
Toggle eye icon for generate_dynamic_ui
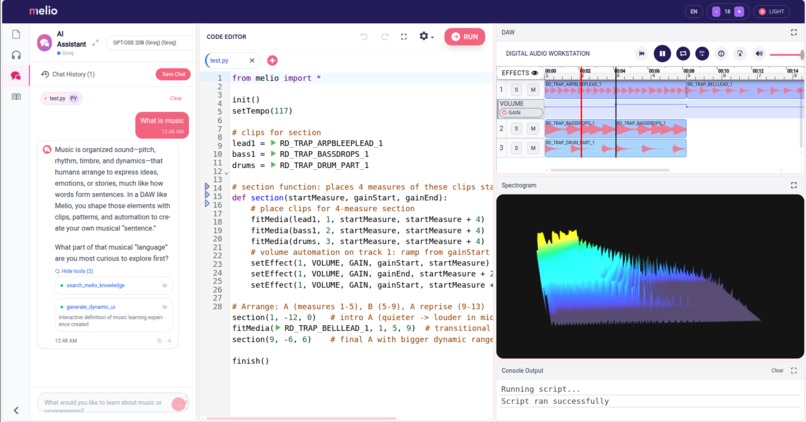165,307
